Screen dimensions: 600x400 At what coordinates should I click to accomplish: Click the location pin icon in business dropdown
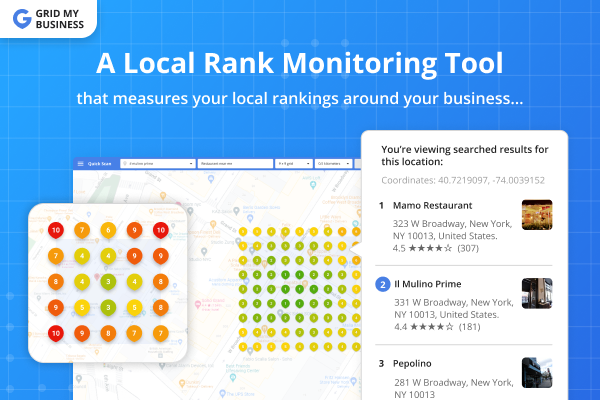click(x=125, y=164)
